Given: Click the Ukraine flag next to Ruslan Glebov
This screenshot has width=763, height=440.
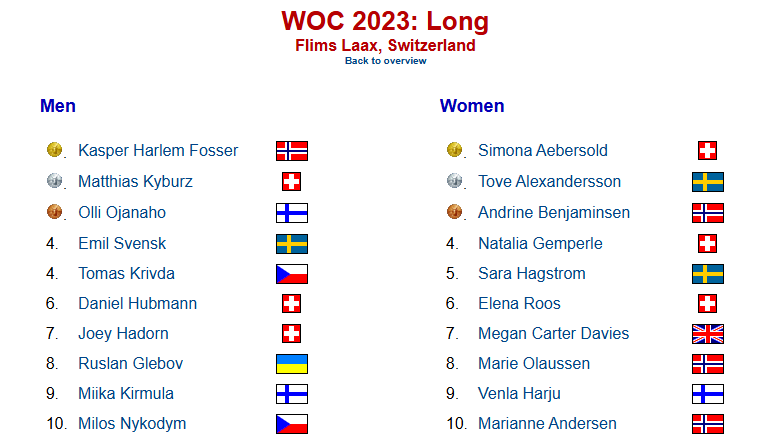Looking at the screenshot, I should [x=291, y=364].
